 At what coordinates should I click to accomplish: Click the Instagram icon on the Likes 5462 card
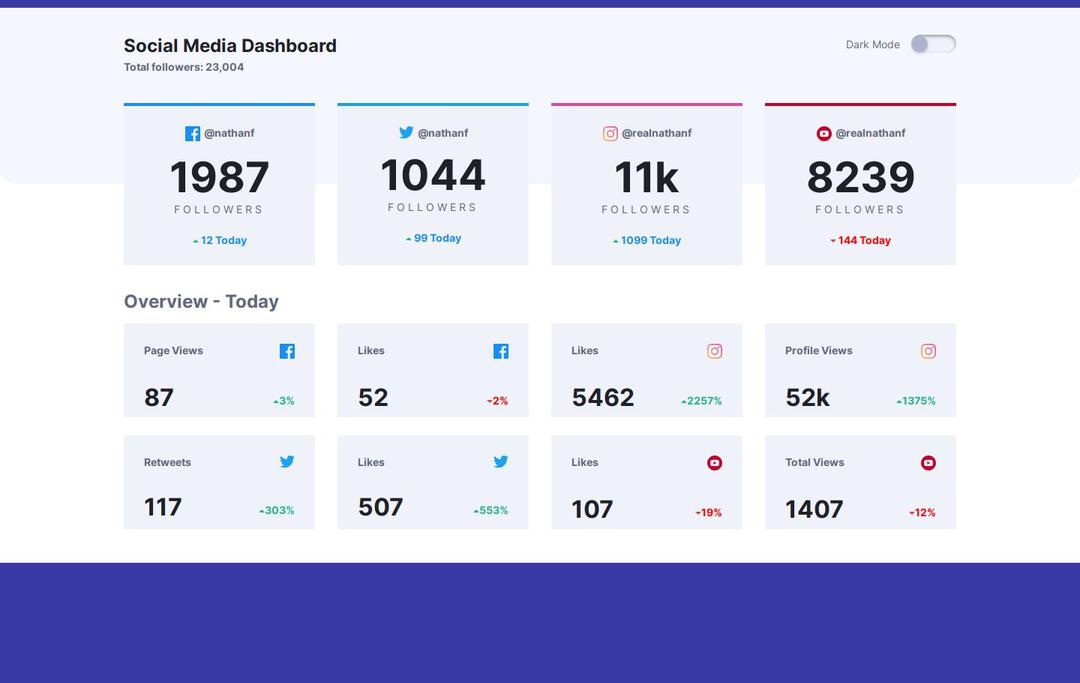(x=714, y=351)
